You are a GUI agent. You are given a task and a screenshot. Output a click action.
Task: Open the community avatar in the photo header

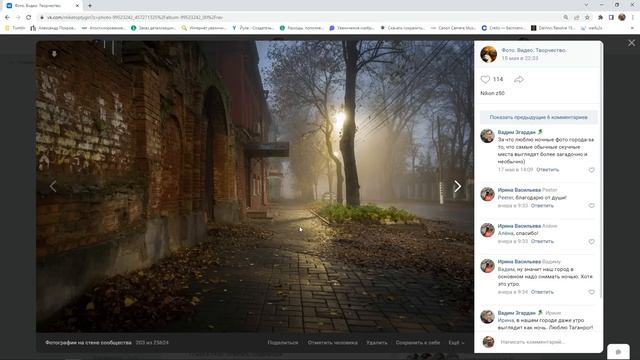488,54
